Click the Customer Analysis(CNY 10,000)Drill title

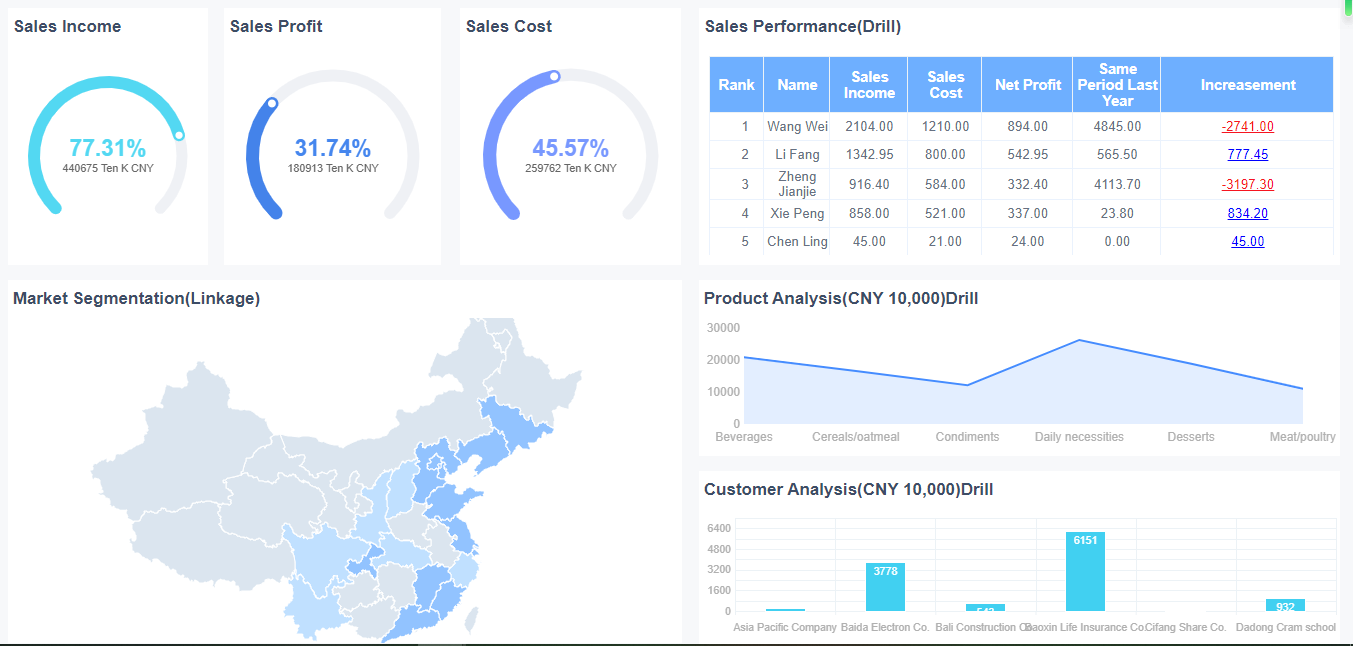[848, 489]
